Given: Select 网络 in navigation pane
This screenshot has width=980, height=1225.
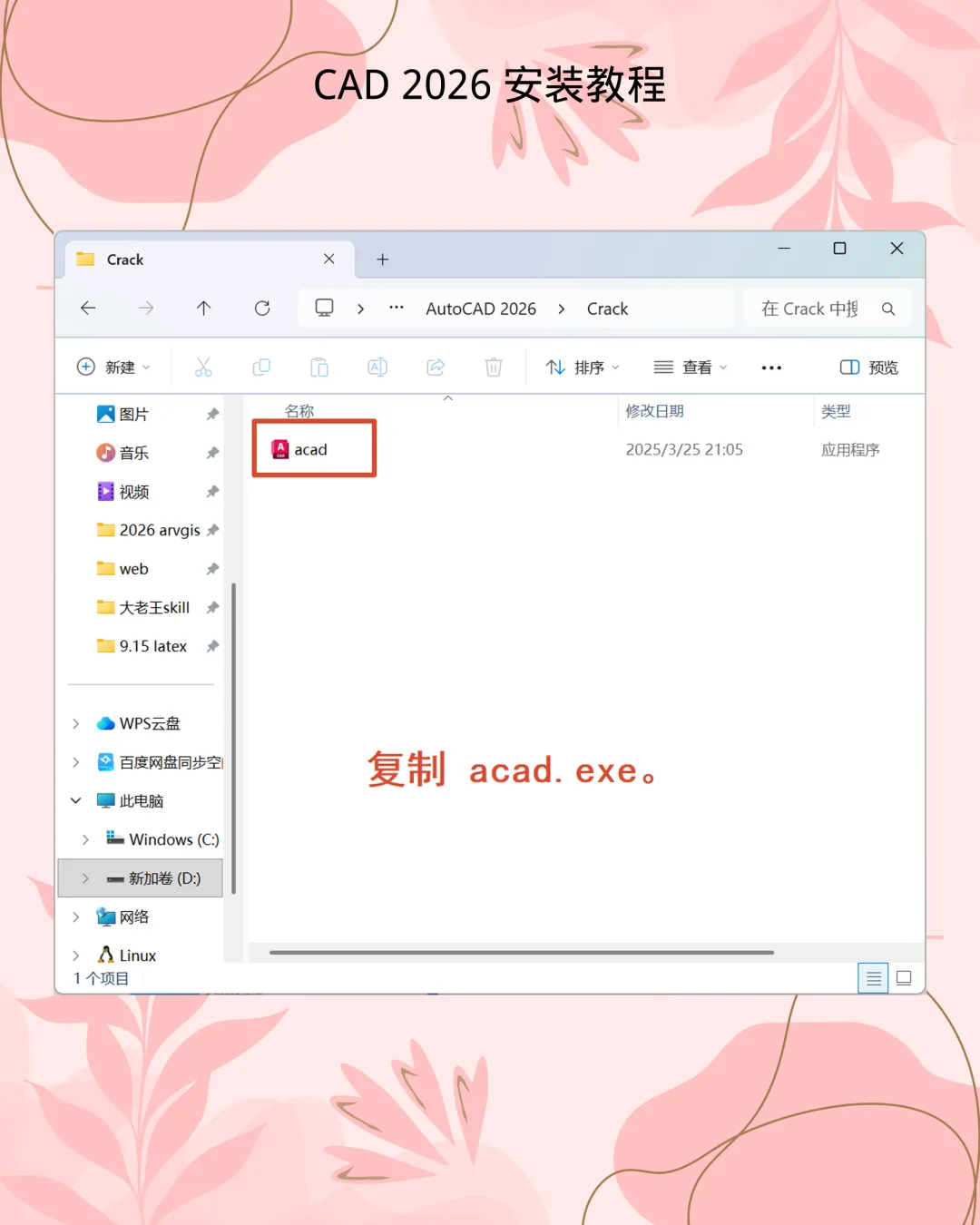Looking at the screenshot, I should click(122, 916).
